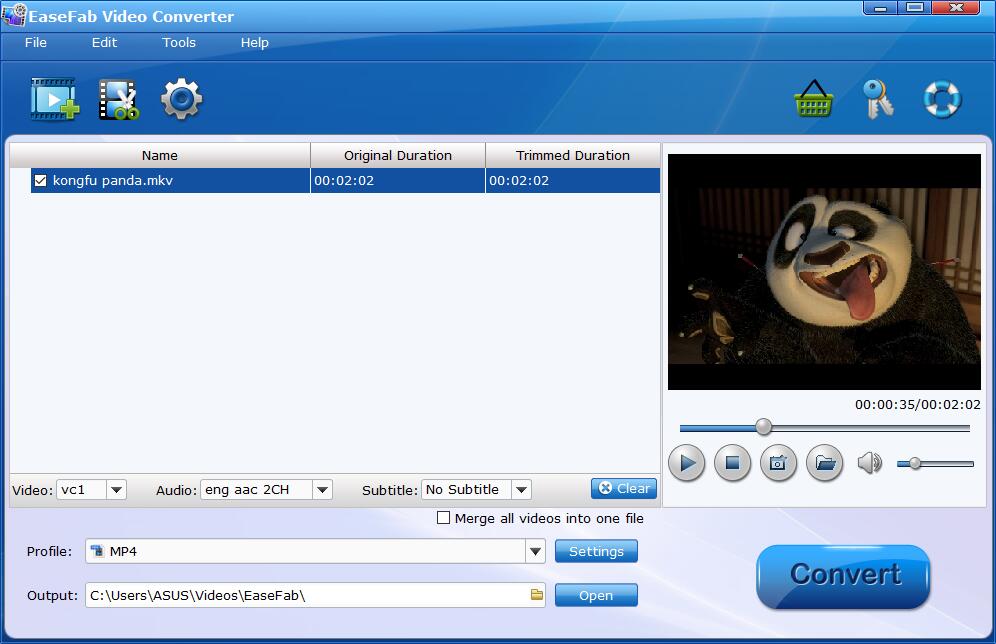Viewport: 996px width, 644px height.
Task: Open the Tools menu
Action: pyautogui.click(x=178, y=43)
